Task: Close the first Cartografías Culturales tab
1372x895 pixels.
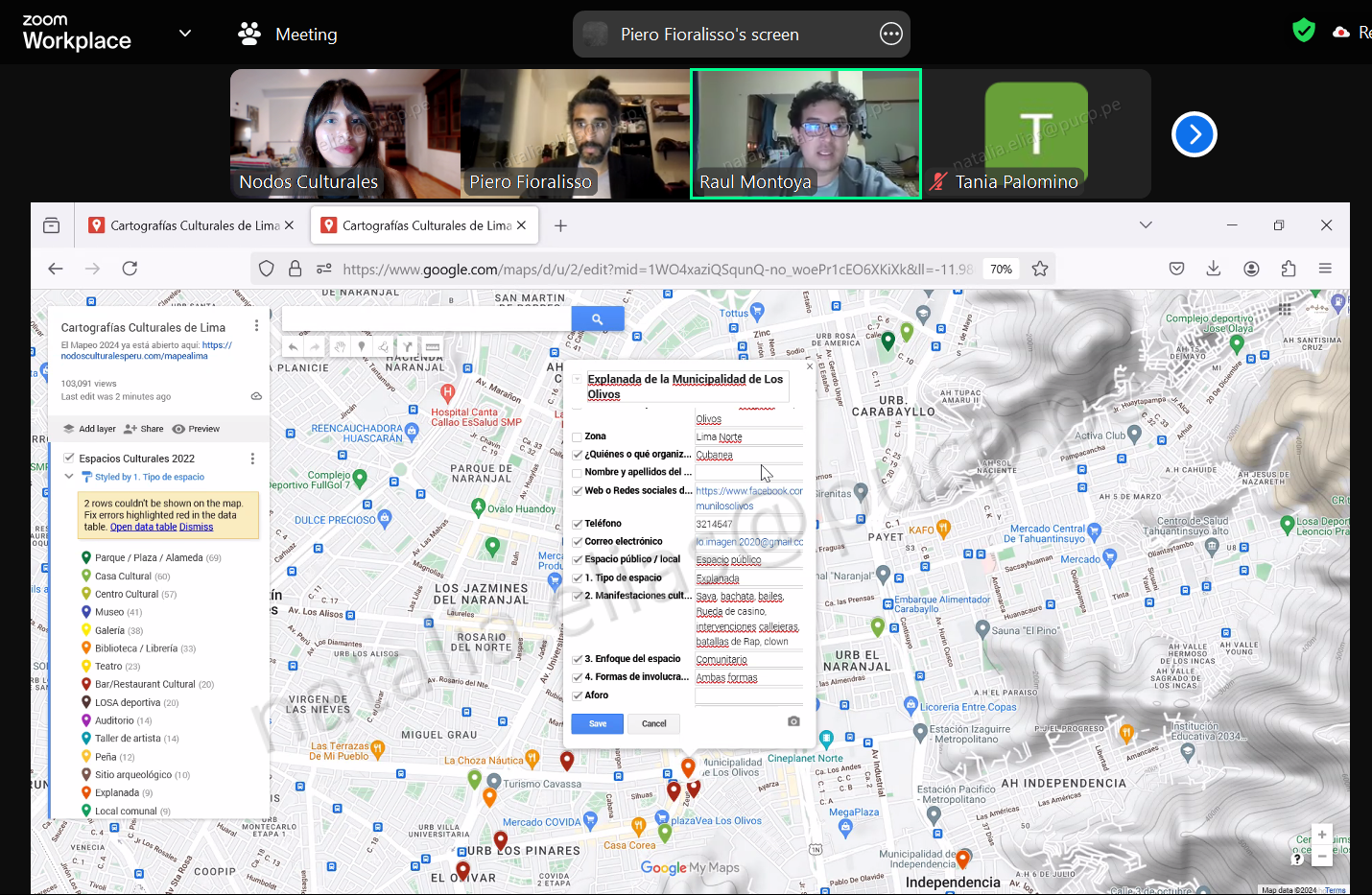Action: 290,225
